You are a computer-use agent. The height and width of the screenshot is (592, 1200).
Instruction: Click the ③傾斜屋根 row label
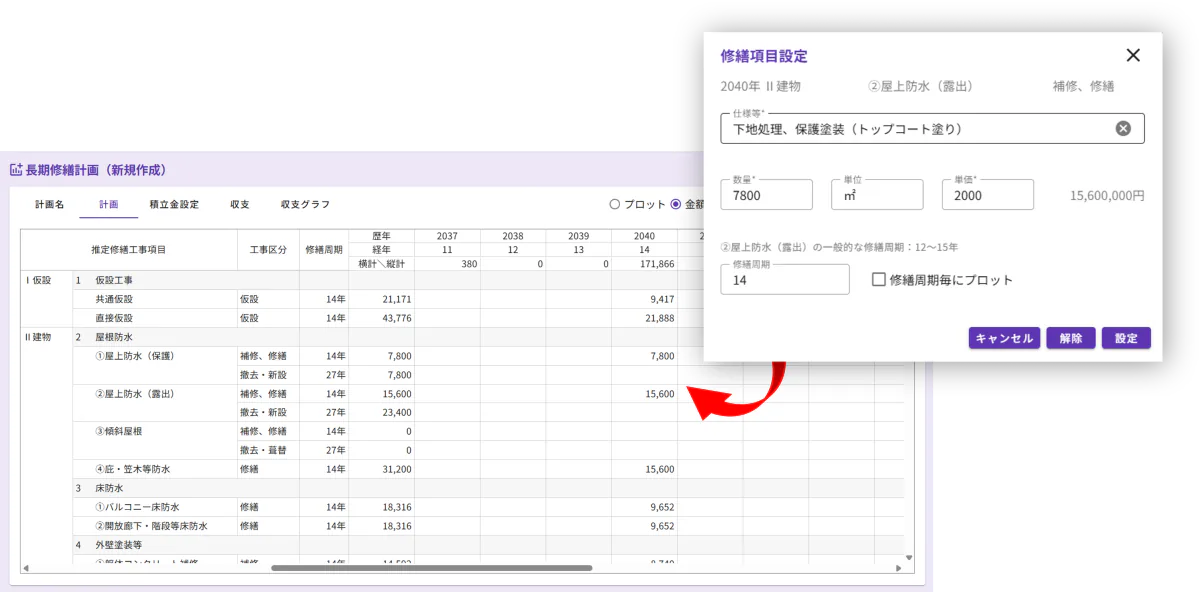coord(120,431)
